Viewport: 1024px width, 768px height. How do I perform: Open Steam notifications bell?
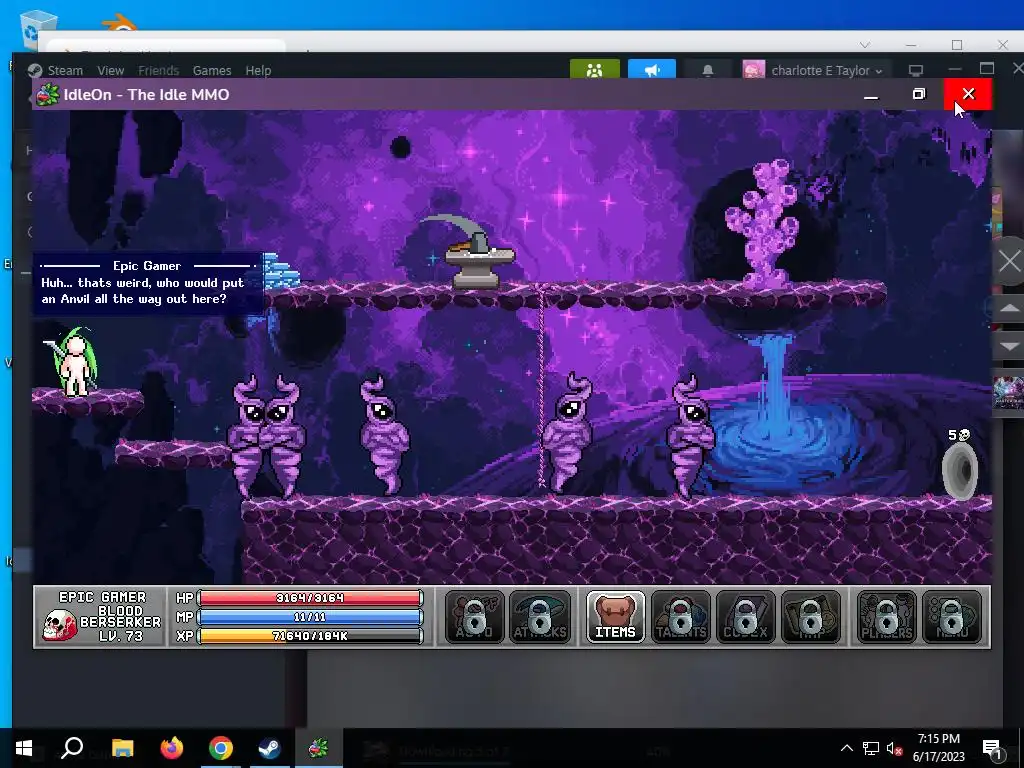(x=707, y=70)
